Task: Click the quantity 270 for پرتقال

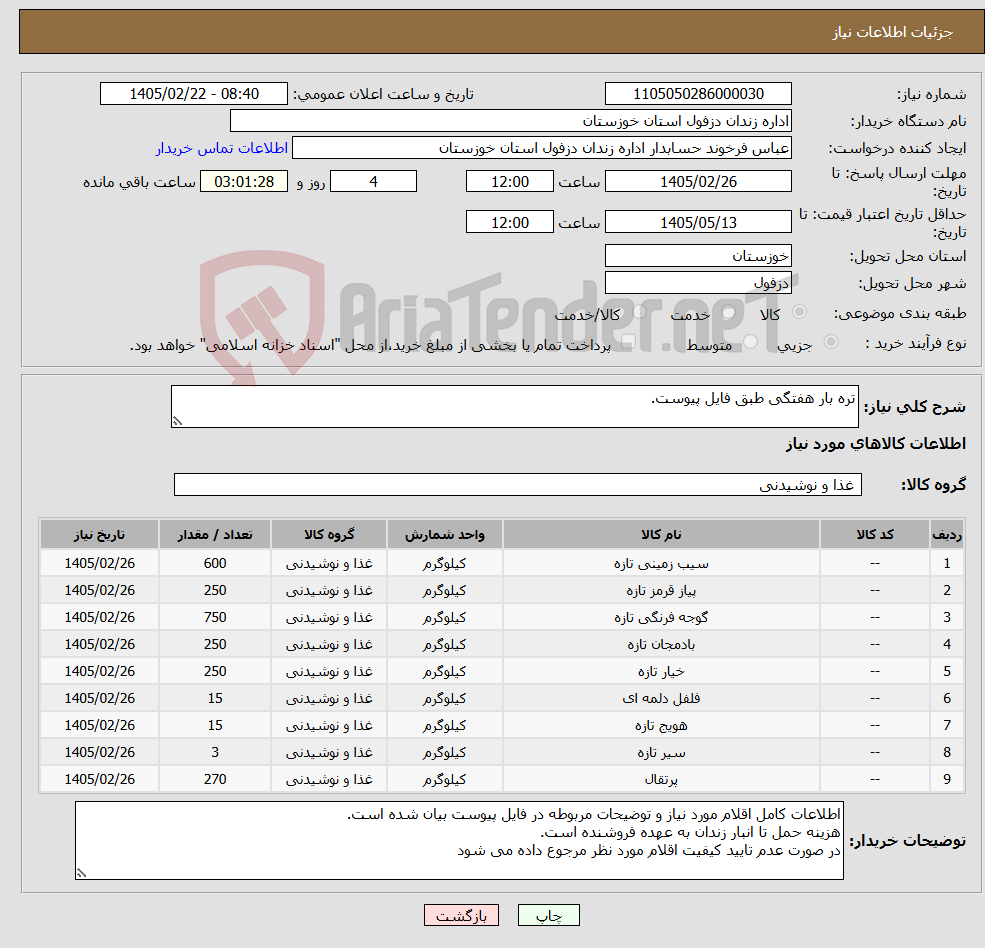Action: point(215,780)
